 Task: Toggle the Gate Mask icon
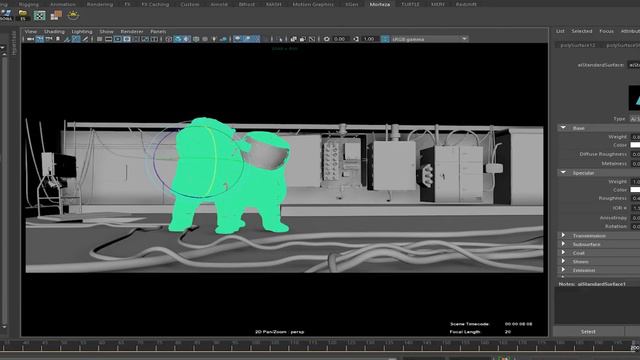[127, 39]
